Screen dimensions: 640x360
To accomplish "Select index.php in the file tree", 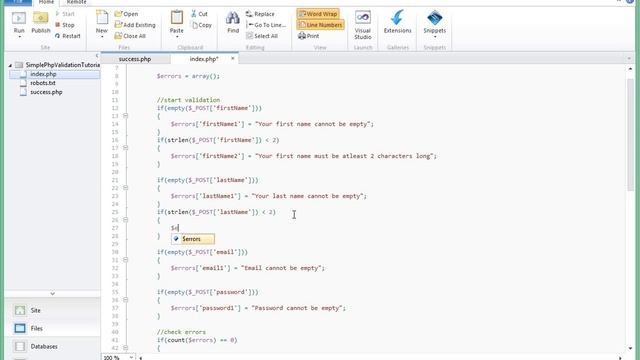I will (x=43, y=74).
